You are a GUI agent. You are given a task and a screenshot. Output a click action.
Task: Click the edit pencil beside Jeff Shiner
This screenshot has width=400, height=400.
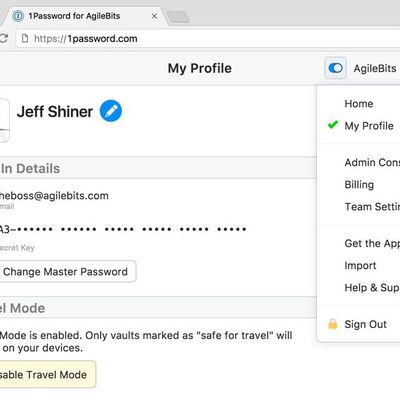111,111
